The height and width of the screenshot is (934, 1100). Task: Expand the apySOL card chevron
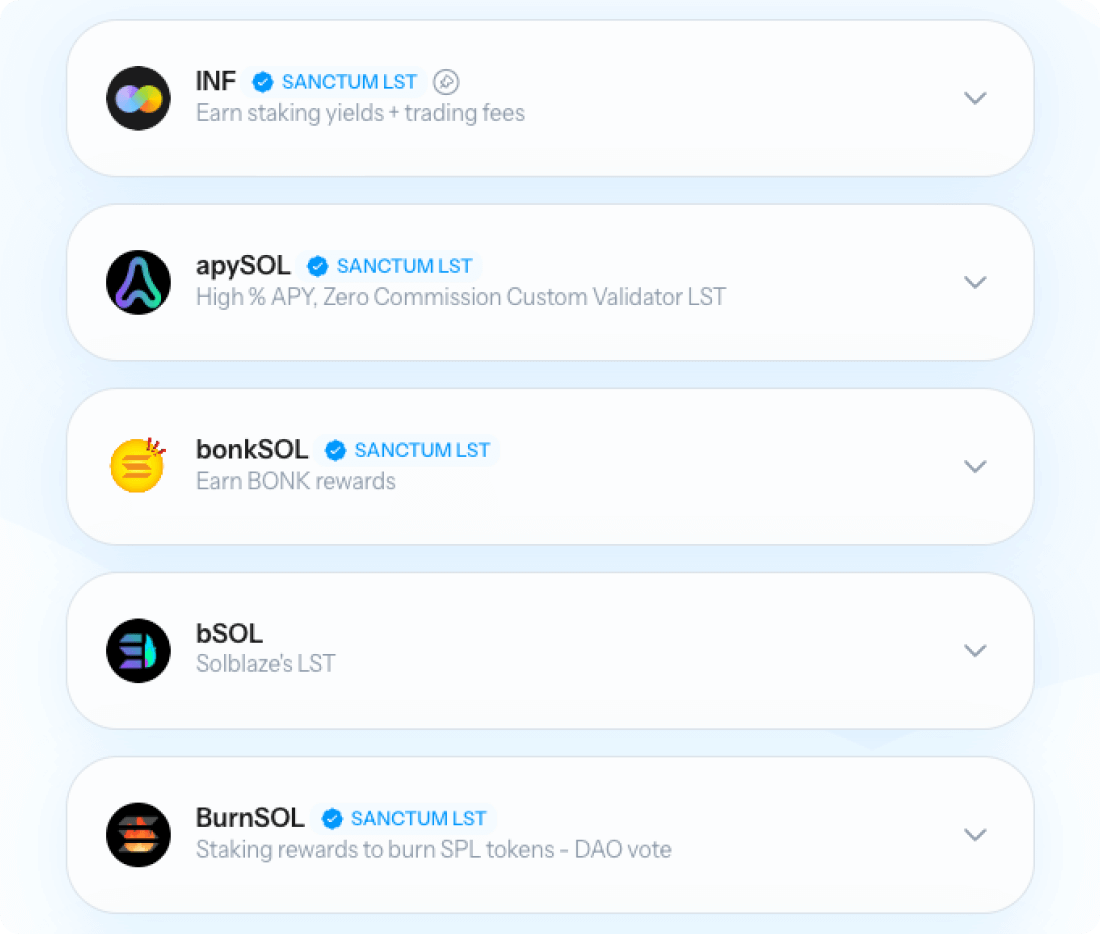click(975, 282)
